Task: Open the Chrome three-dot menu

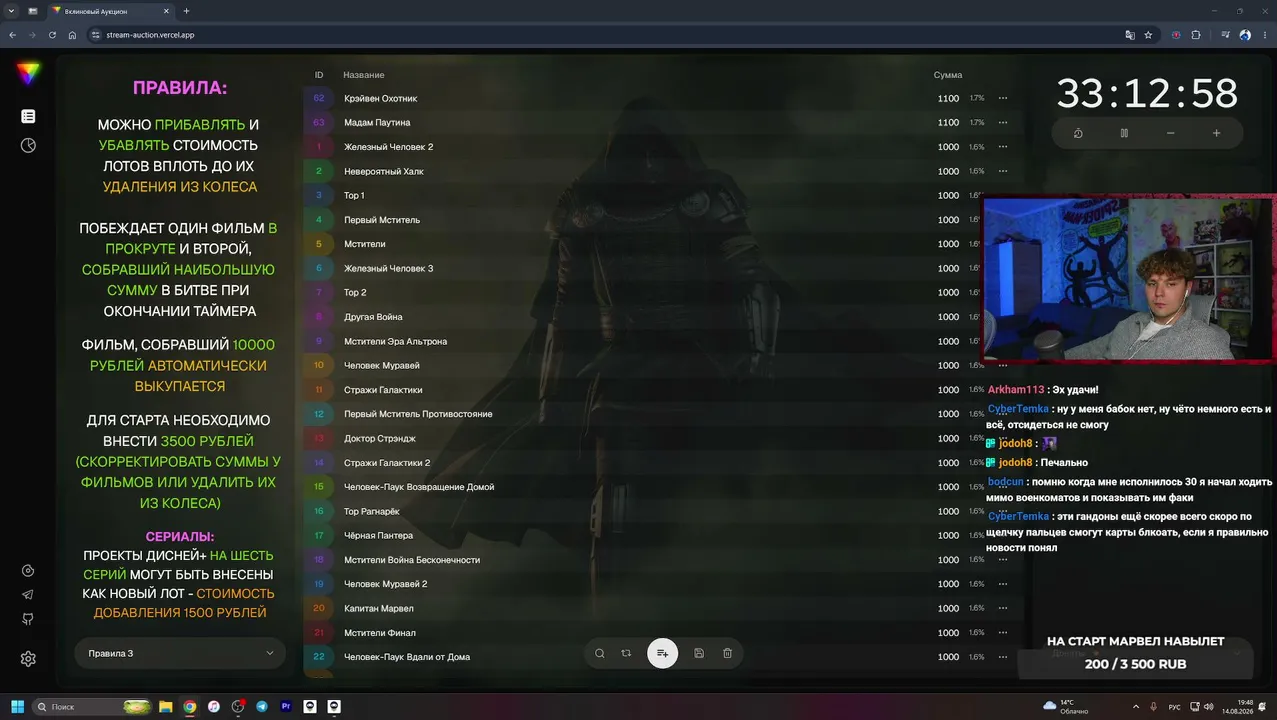Action: click(x=1264, y=34)
